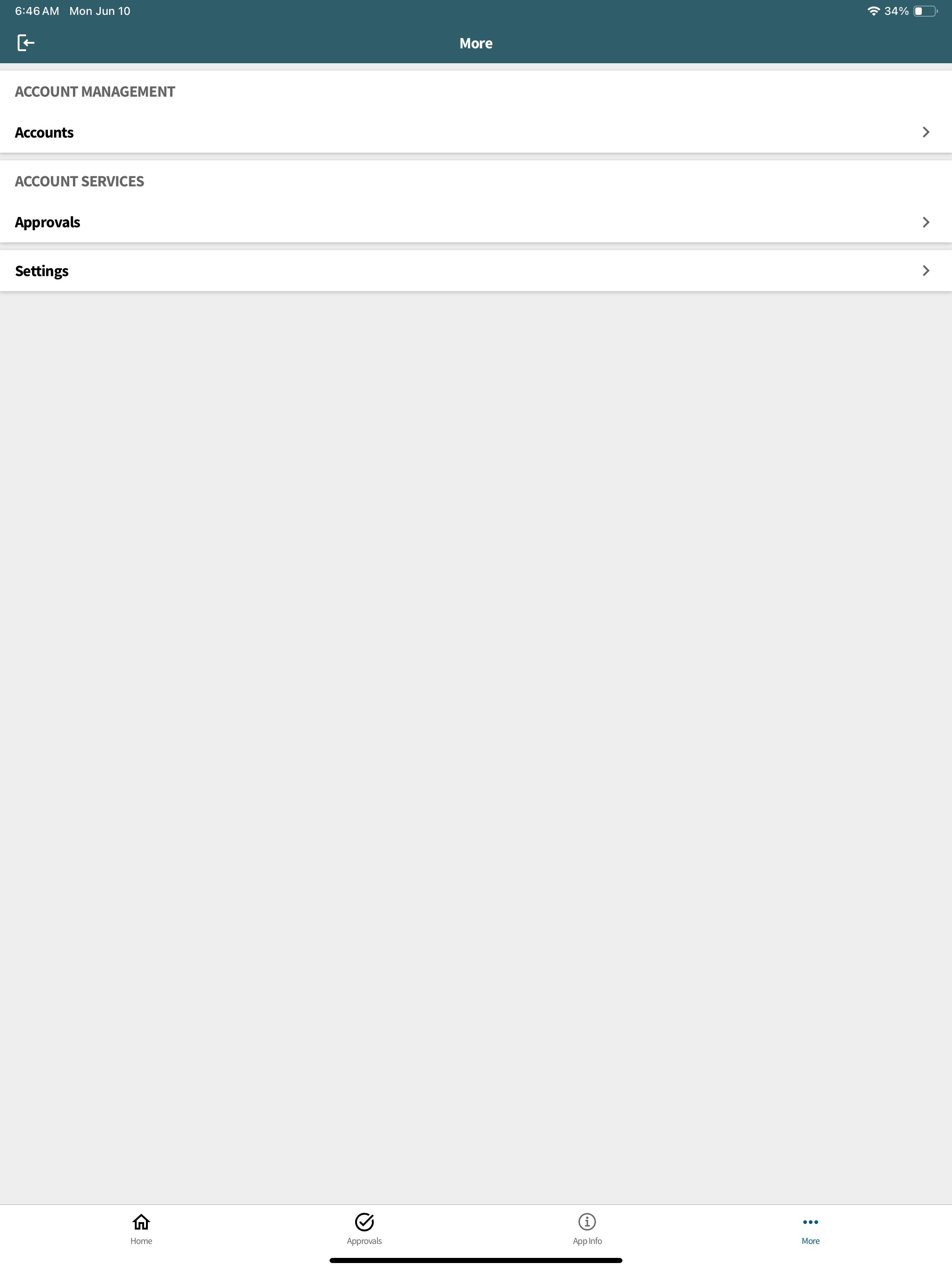Open the Approvals entry under Account Services

point(476,222)
